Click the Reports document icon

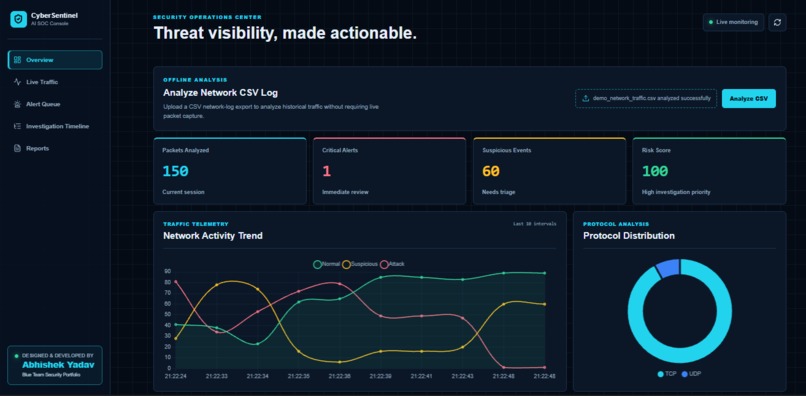(x=17, y=148)
